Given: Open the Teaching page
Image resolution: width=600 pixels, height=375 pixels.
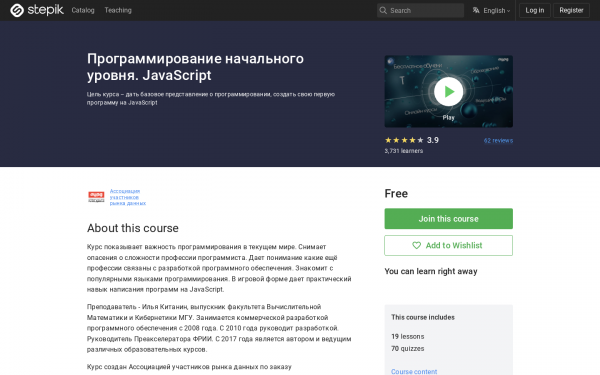Looking at the screenshot, I should coord(118,10).
